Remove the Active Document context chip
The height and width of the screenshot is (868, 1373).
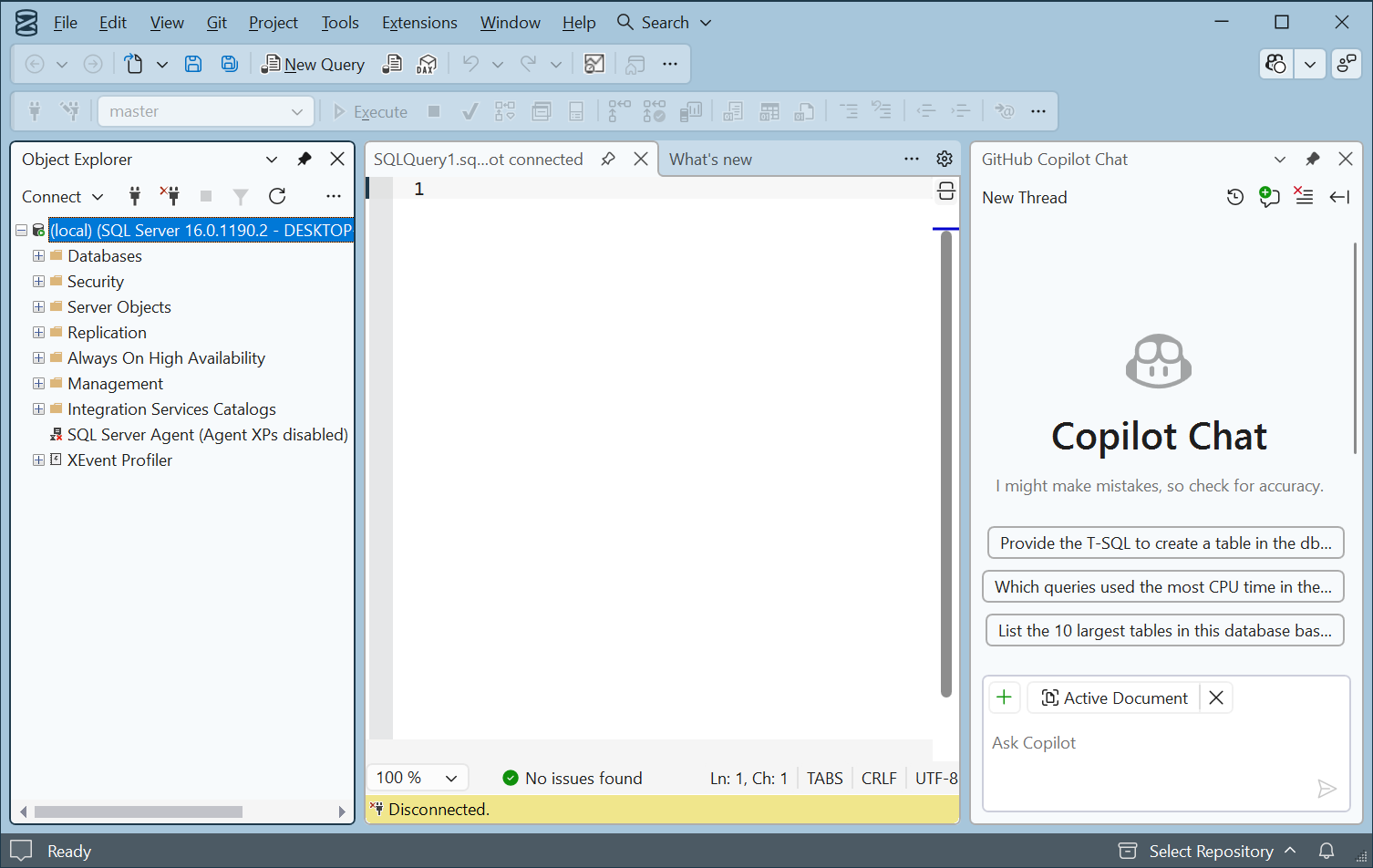click(1216, 697)
